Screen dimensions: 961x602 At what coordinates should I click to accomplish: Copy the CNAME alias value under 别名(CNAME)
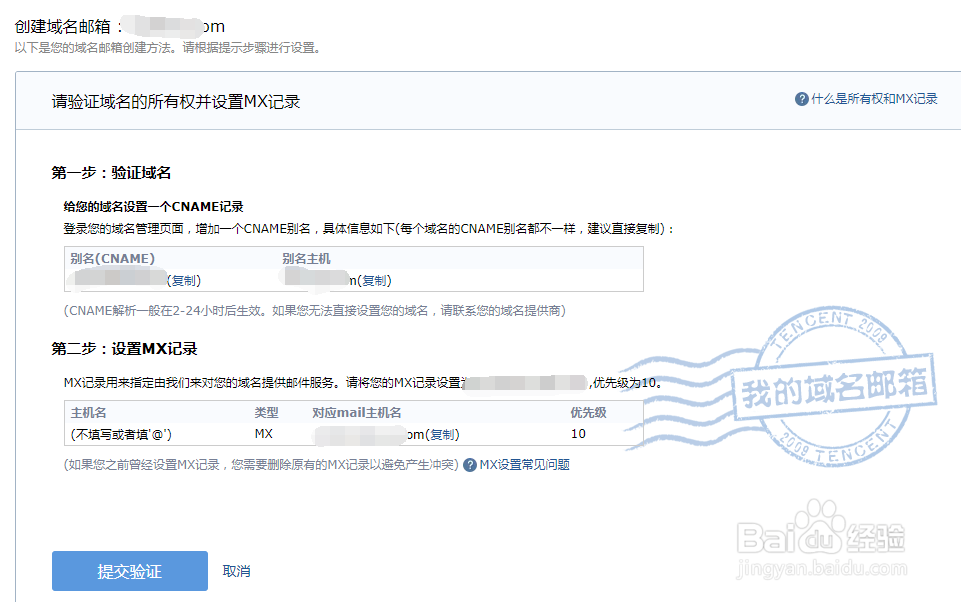pos(184,280)
